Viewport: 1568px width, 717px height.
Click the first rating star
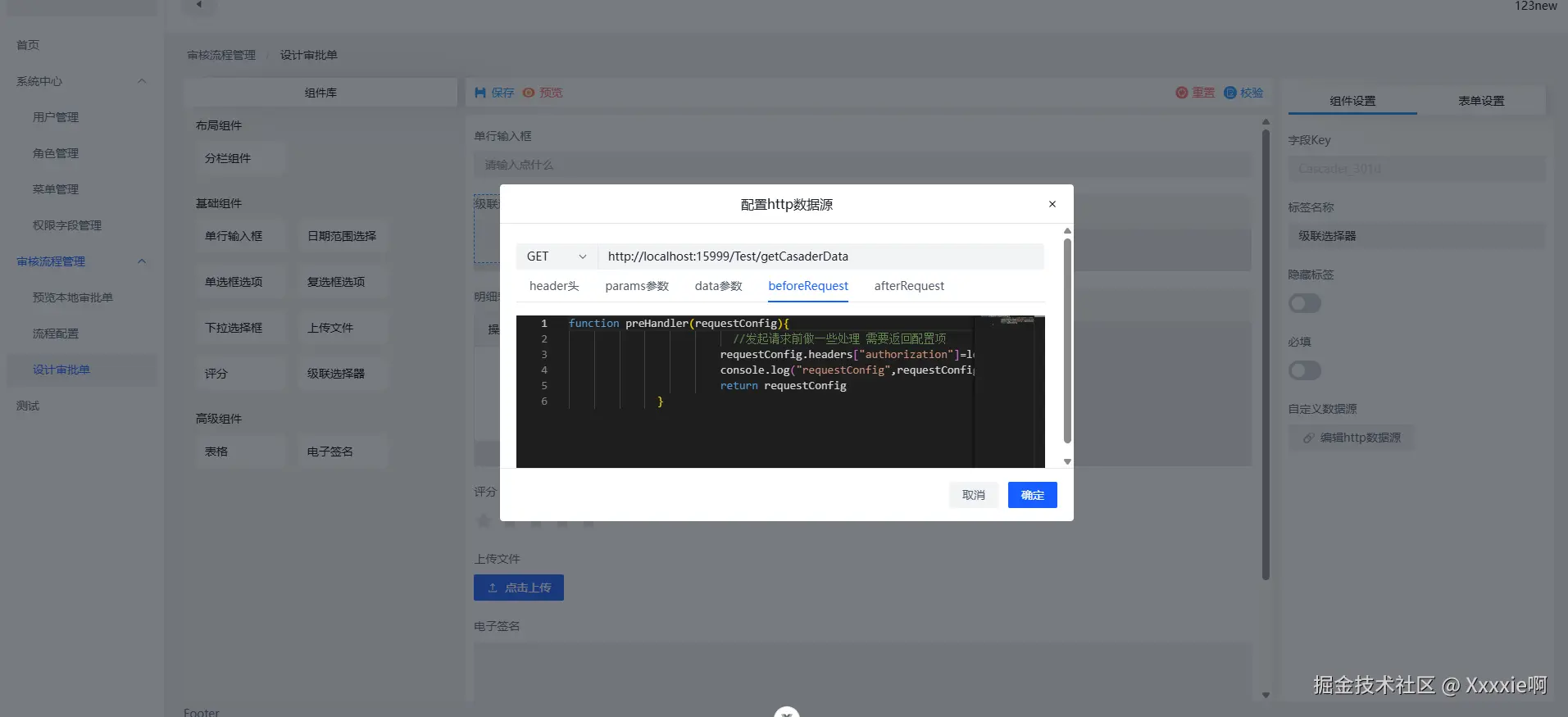coord(484,521)
